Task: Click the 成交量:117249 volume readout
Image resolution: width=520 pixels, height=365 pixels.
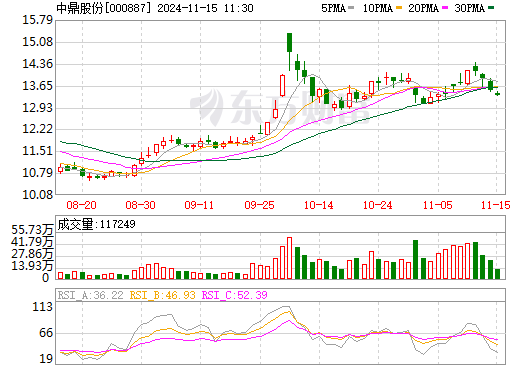Action: pyautogui.click(x=96, y=224)
